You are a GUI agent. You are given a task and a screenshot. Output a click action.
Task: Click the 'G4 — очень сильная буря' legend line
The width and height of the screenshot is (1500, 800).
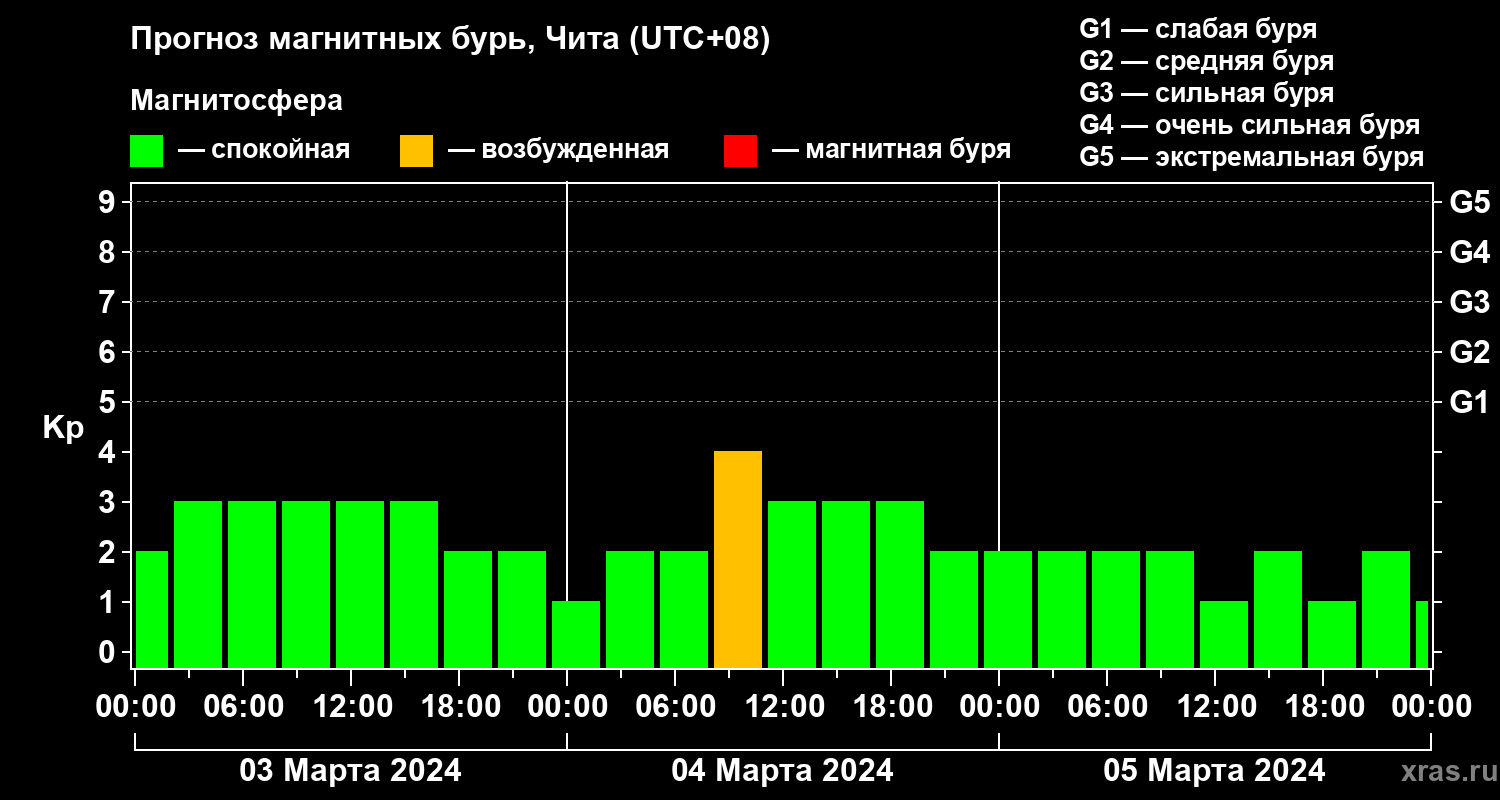(x=1249, y=125)
